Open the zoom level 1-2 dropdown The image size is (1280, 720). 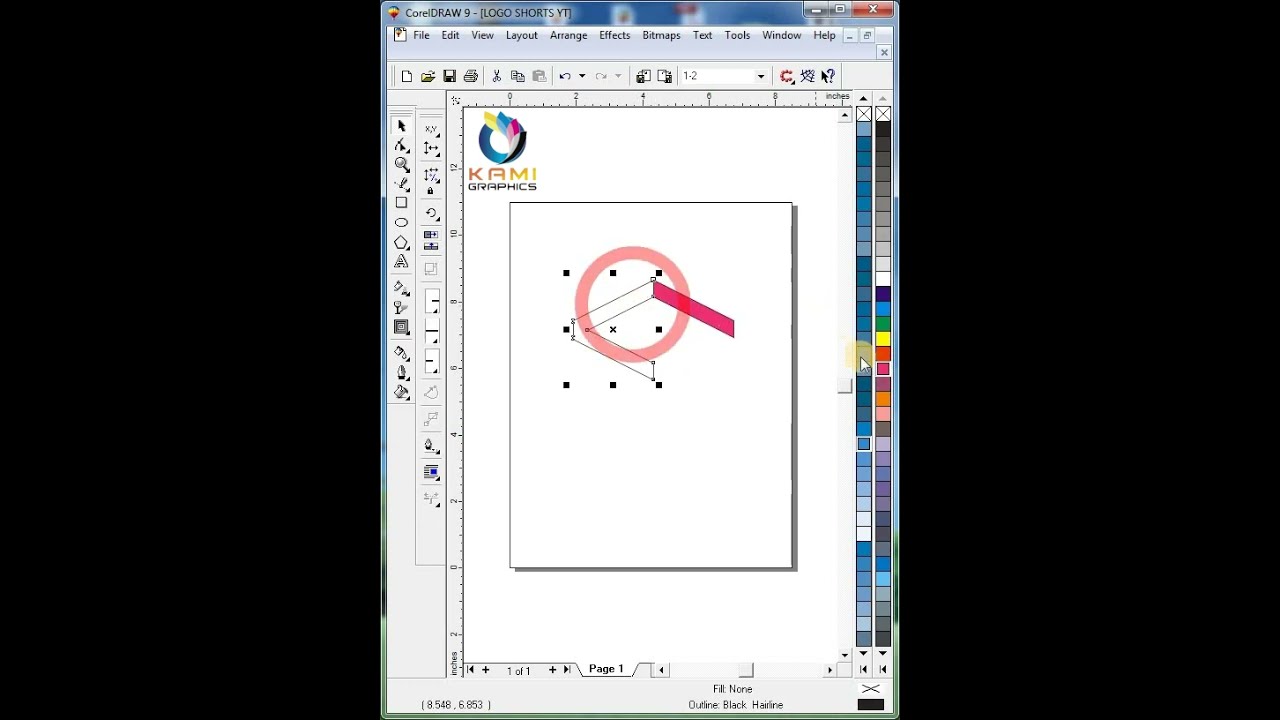(x=761, y=76)
